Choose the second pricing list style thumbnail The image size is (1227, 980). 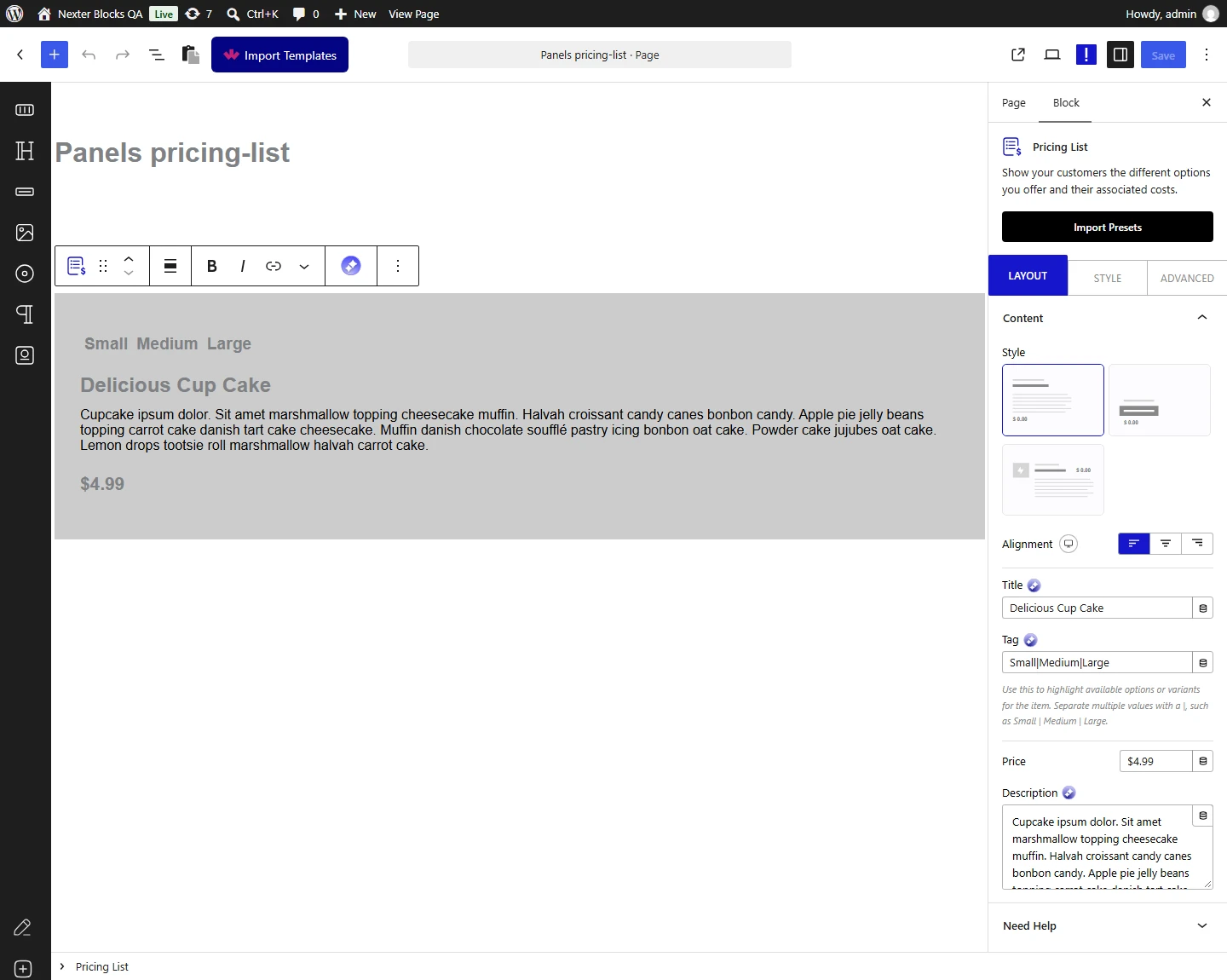(x=1160, y=400)
